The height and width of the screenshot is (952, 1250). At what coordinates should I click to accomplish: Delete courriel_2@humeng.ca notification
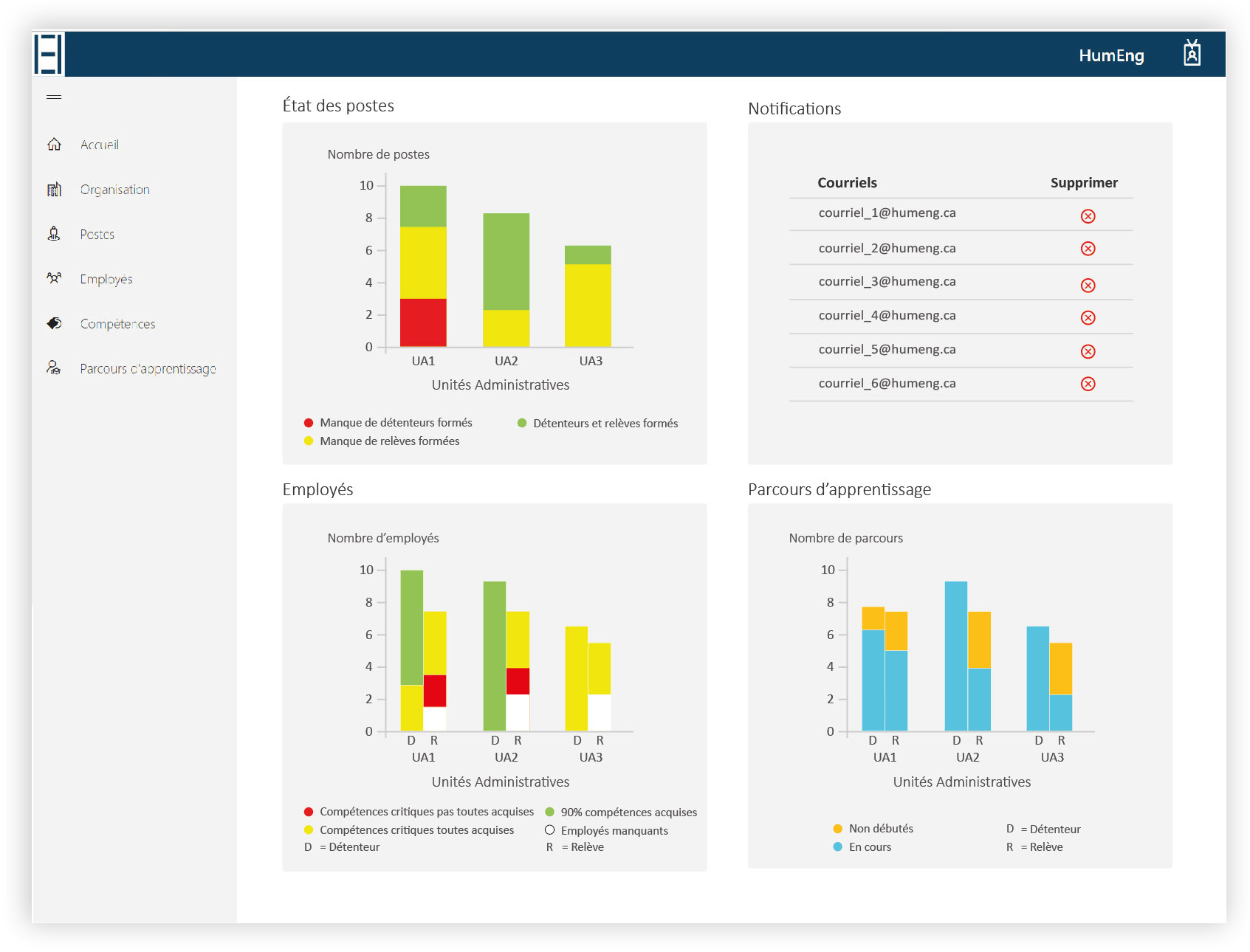point(1088,249)
